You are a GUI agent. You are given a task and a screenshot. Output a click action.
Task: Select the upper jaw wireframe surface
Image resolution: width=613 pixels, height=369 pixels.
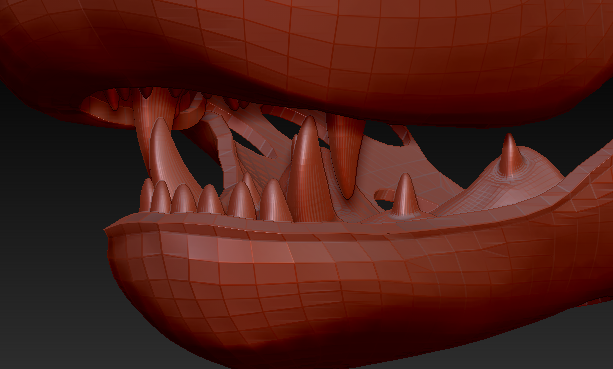[x=352, y=47]
